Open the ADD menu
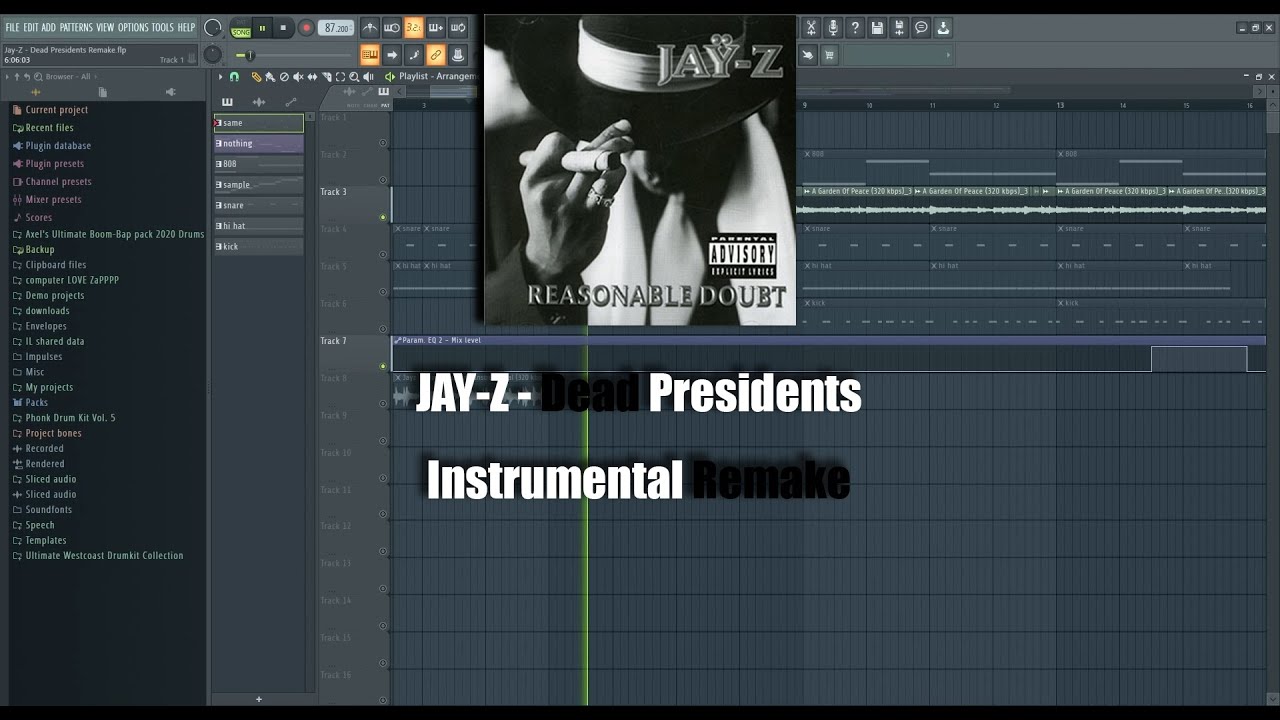The width and height of the screenshot is (1280, 720). pos(49,28)
